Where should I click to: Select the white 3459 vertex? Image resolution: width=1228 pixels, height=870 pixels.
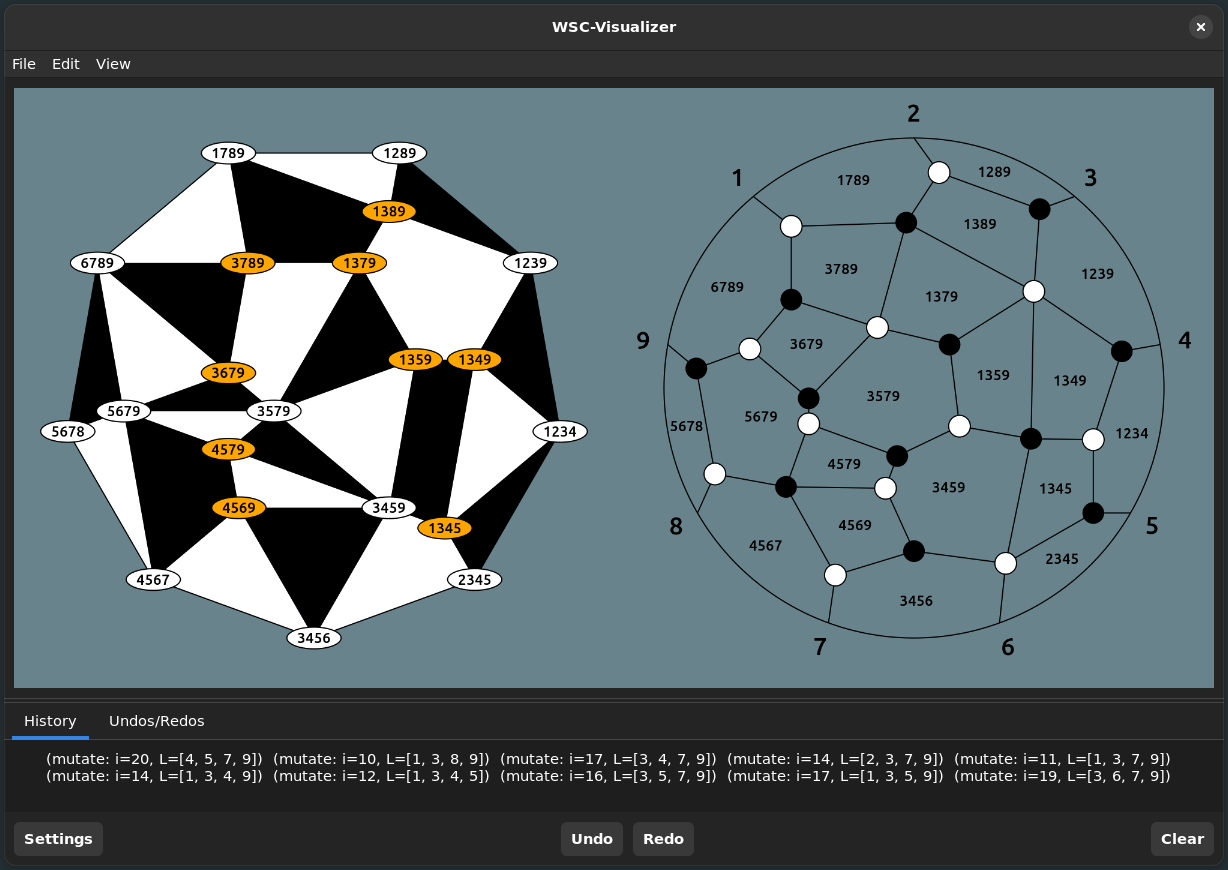388,507
